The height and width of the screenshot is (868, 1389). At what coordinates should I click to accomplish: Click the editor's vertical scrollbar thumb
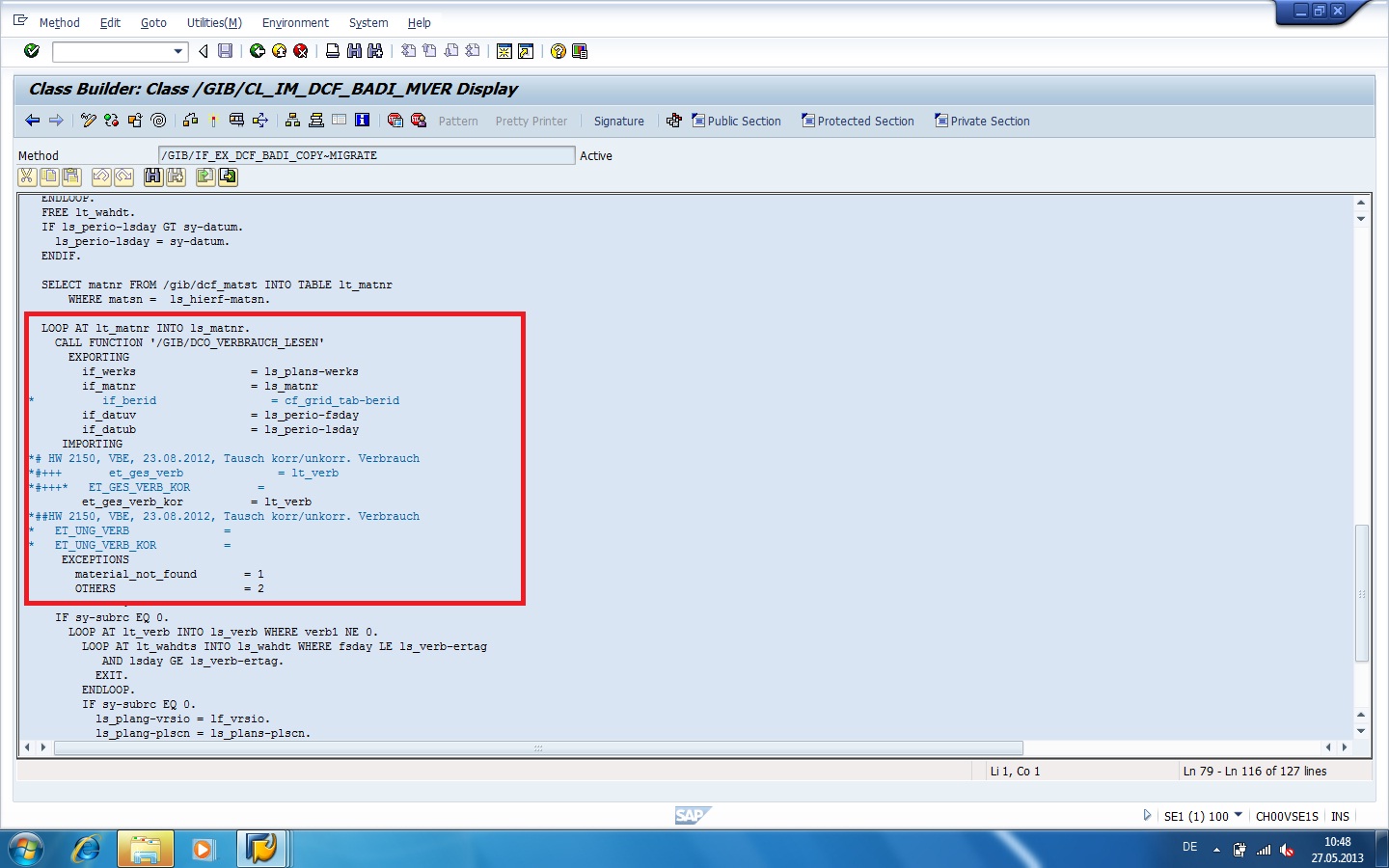(x=1361, y=593)
